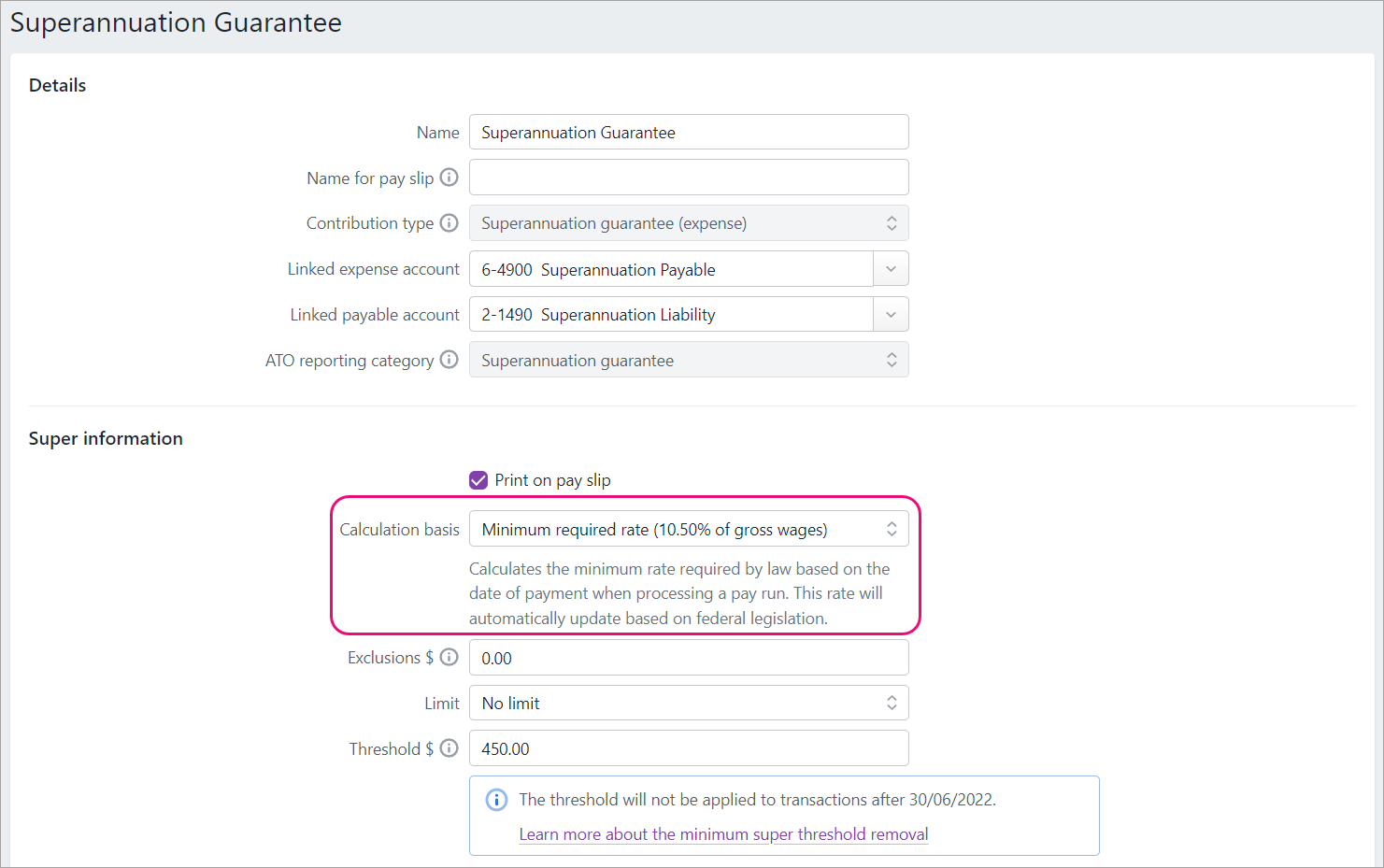Click the info icon beside Threshold $
The image size is (1384, 868).
(449, 748)
